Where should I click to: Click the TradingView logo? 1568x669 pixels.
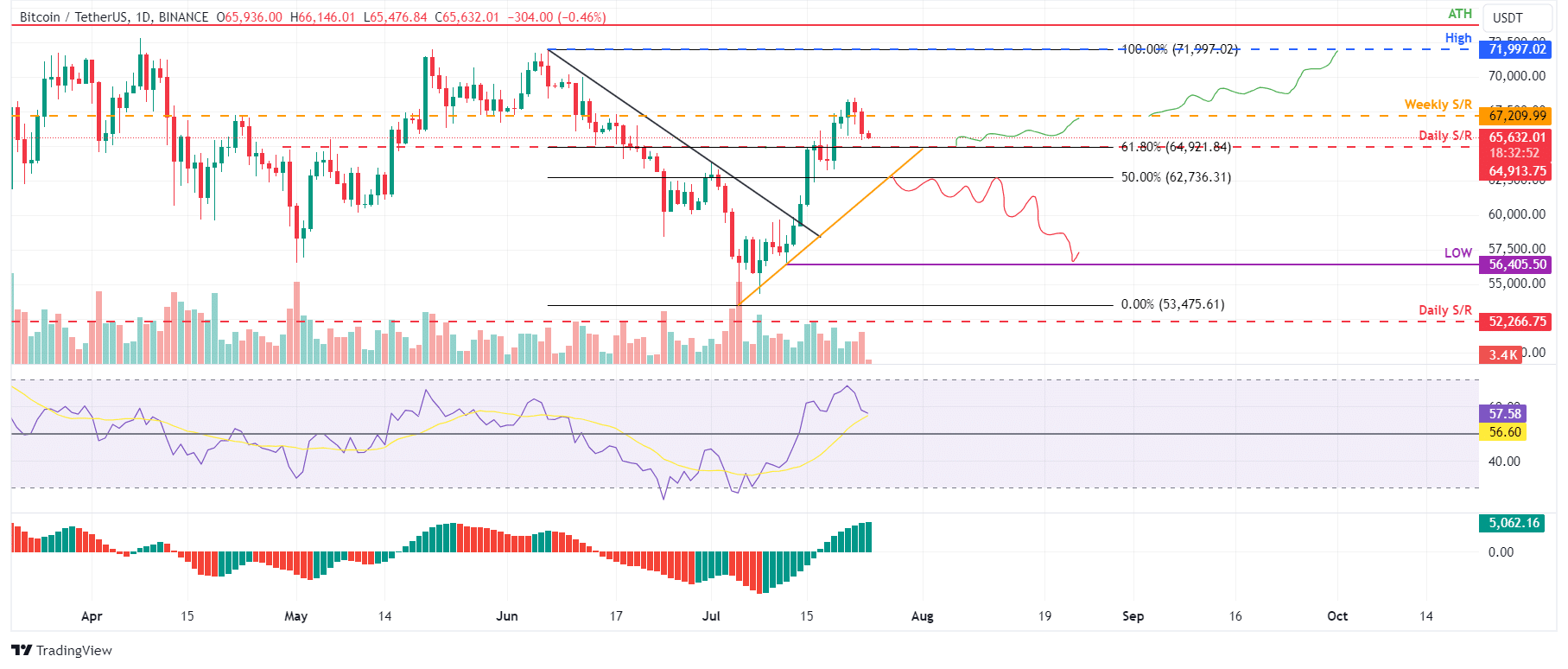click(x=61, y=651)
